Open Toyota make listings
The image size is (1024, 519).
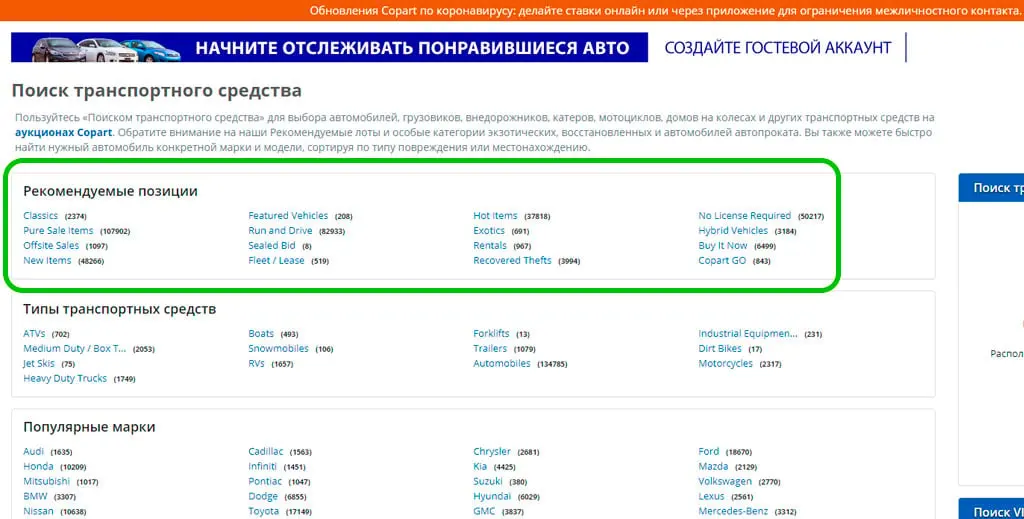click(x=263, y=512)
